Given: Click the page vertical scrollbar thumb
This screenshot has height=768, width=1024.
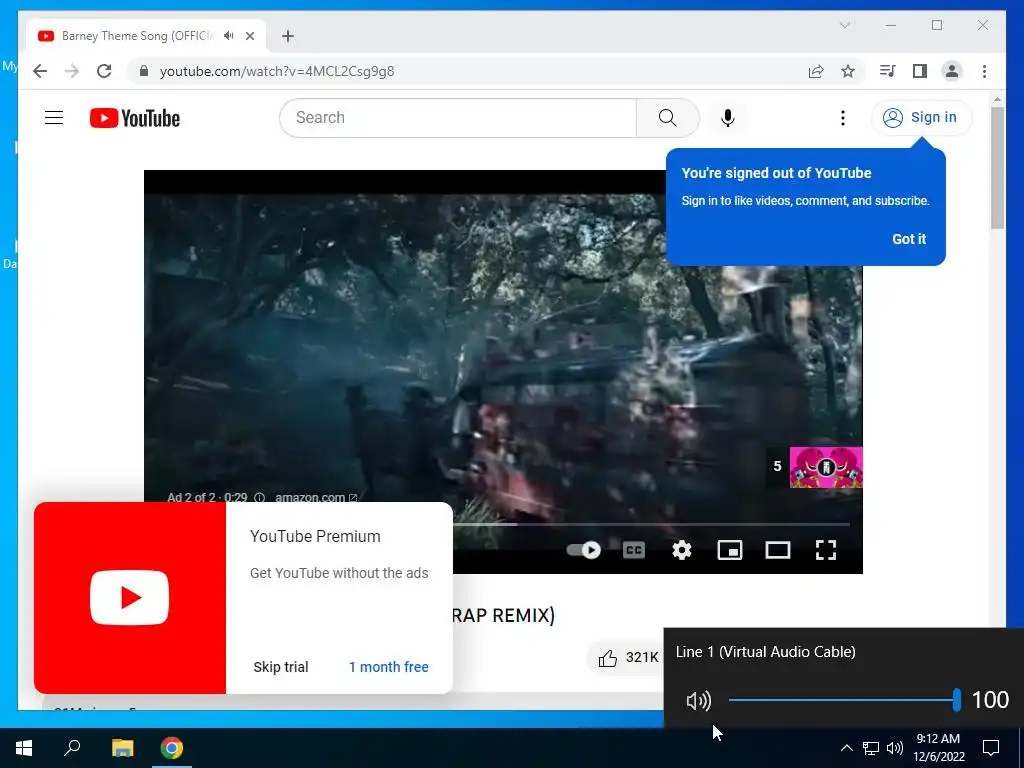Looking at the screenshot, I should pos(997,167).
